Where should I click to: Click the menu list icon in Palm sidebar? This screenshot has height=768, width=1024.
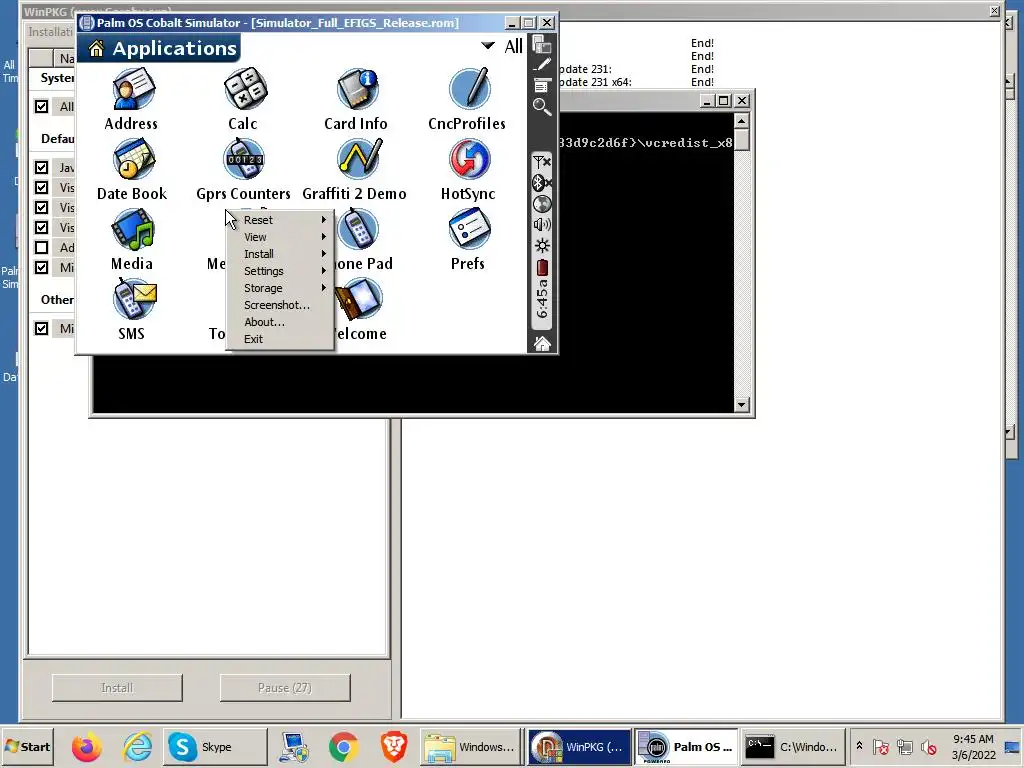pyautogui.click(x=541, y=86)
